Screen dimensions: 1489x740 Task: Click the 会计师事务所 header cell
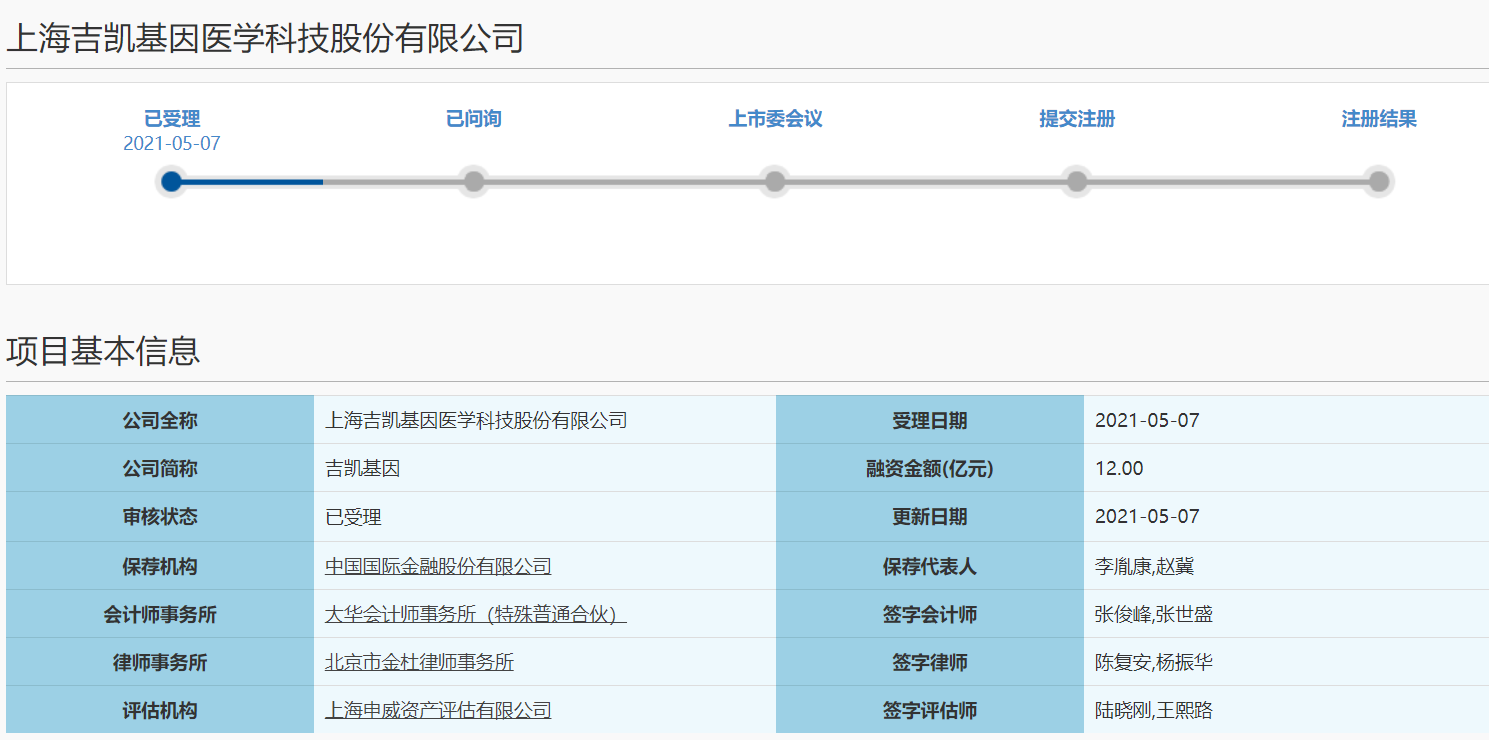[160, 614]
